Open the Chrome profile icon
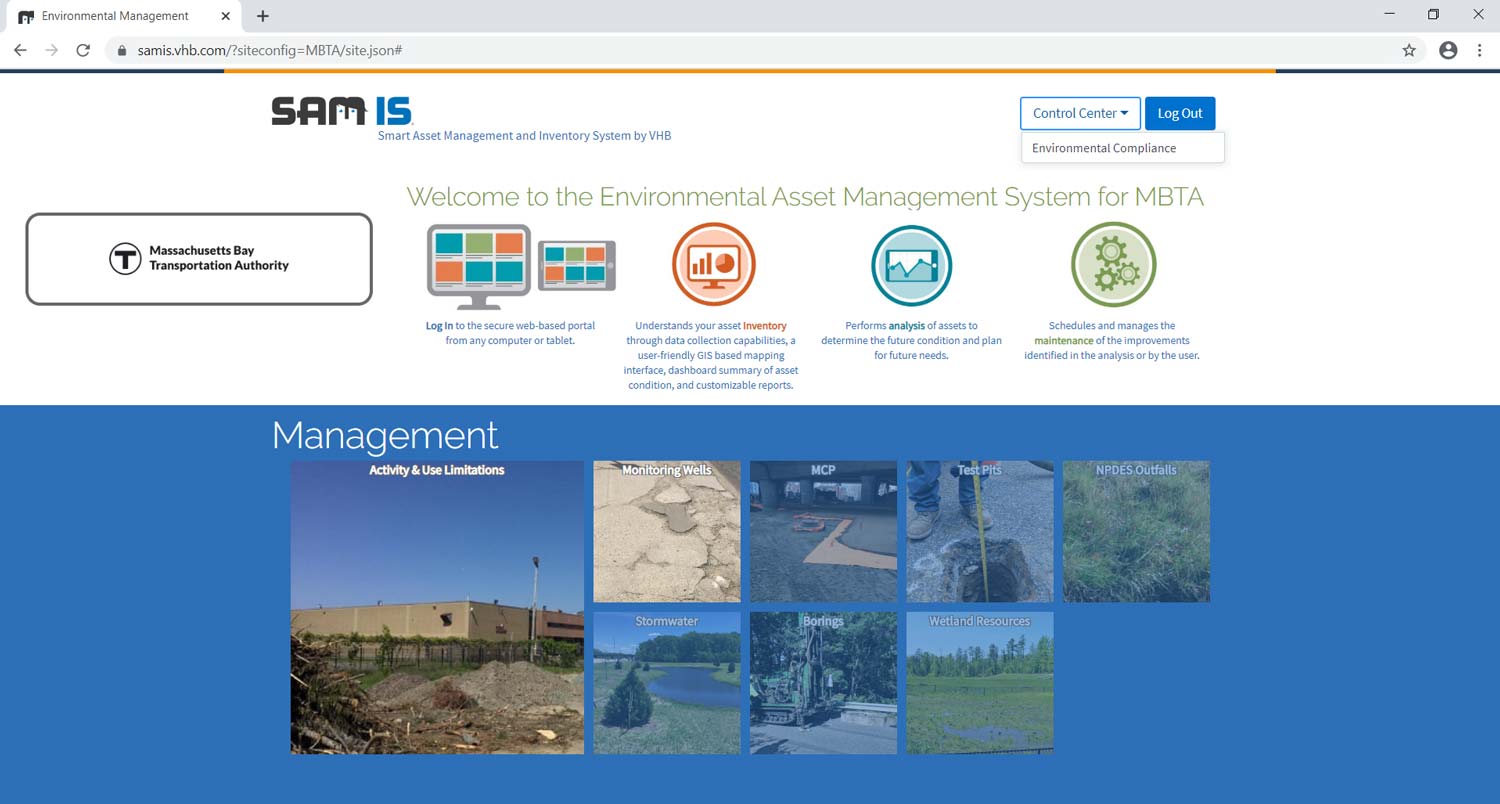1500x804 pixels. pos(1448,50)
